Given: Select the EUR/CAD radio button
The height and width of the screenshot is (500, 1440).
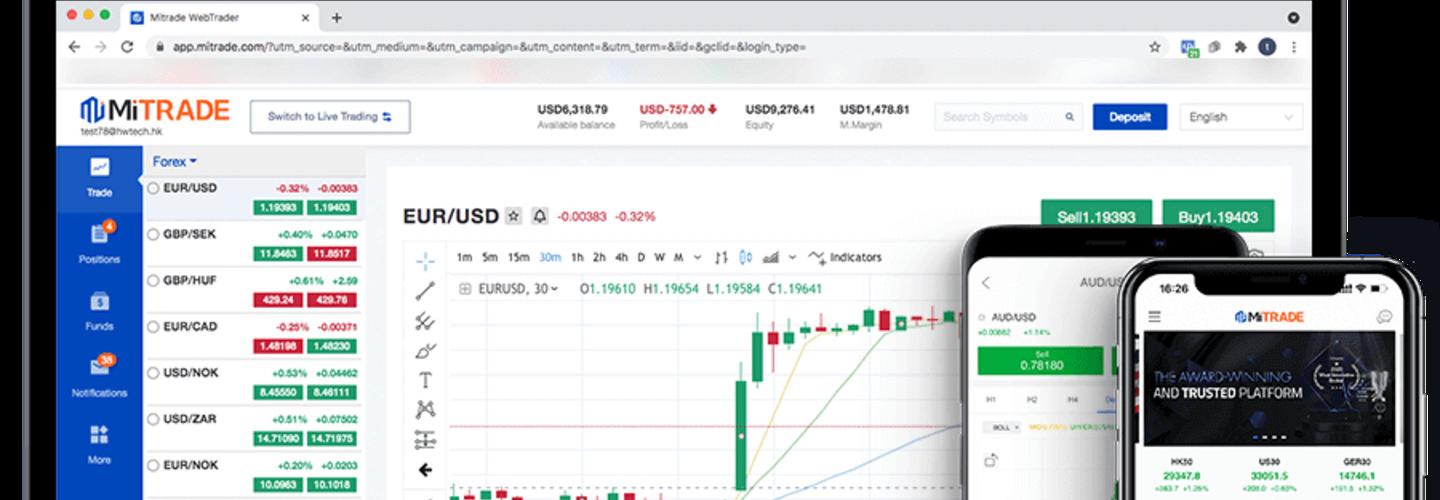Looking at the screenshot, I should [153, 326].
